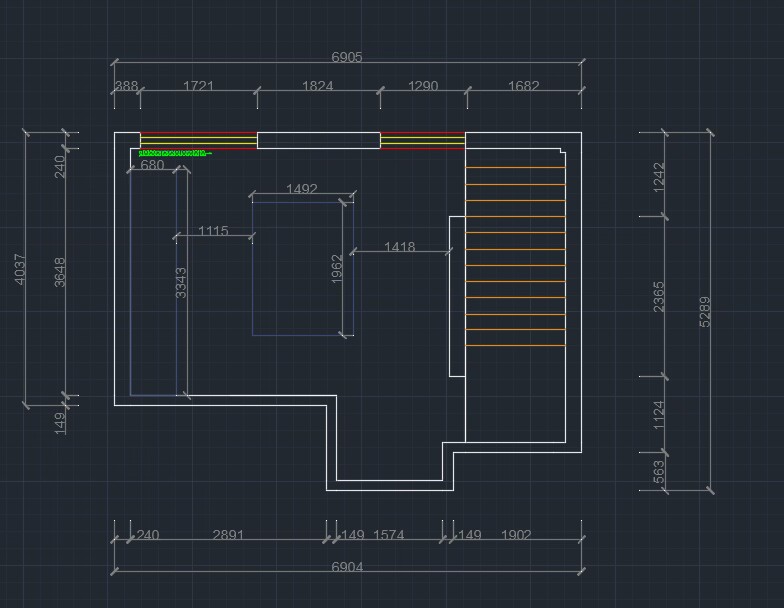Select the 1242 right-side dimension text
This screenshot has height=608, width=784.
coord(659,176)
